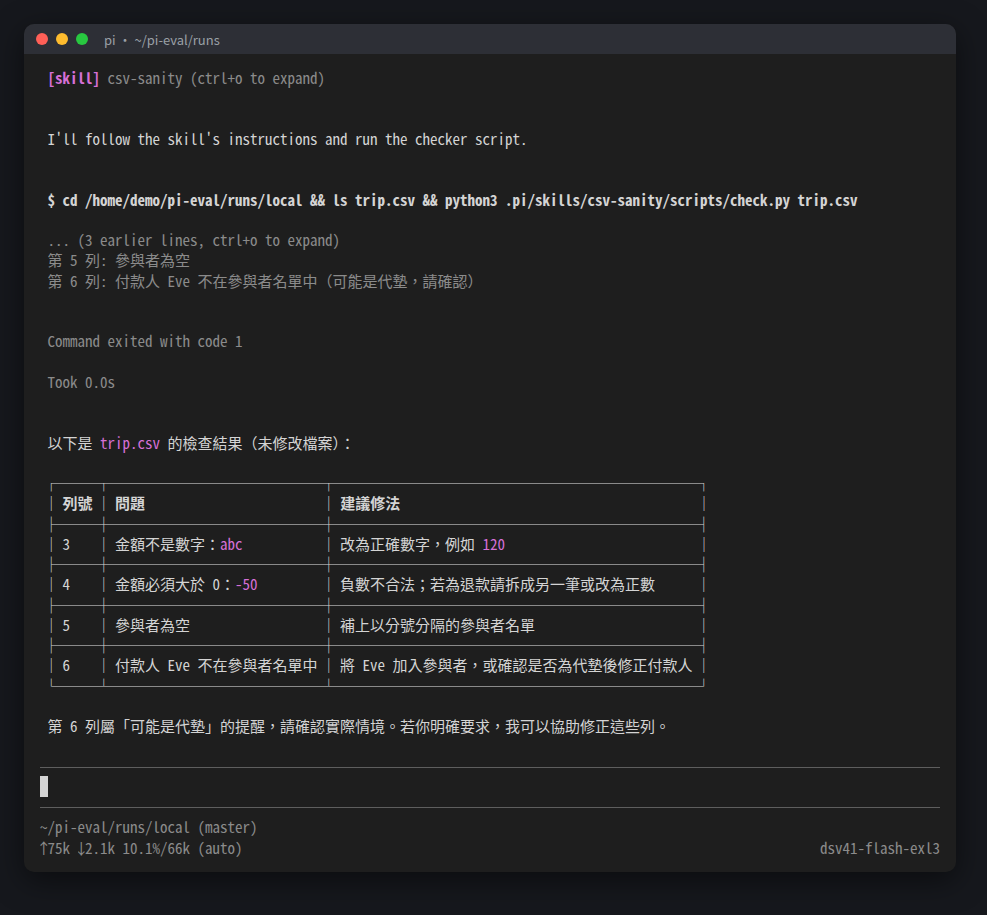Viewport: 987px width, 915px height.
Task: Click the 'dsv41-flash-exl3' model name
Action: pos(879,849)
